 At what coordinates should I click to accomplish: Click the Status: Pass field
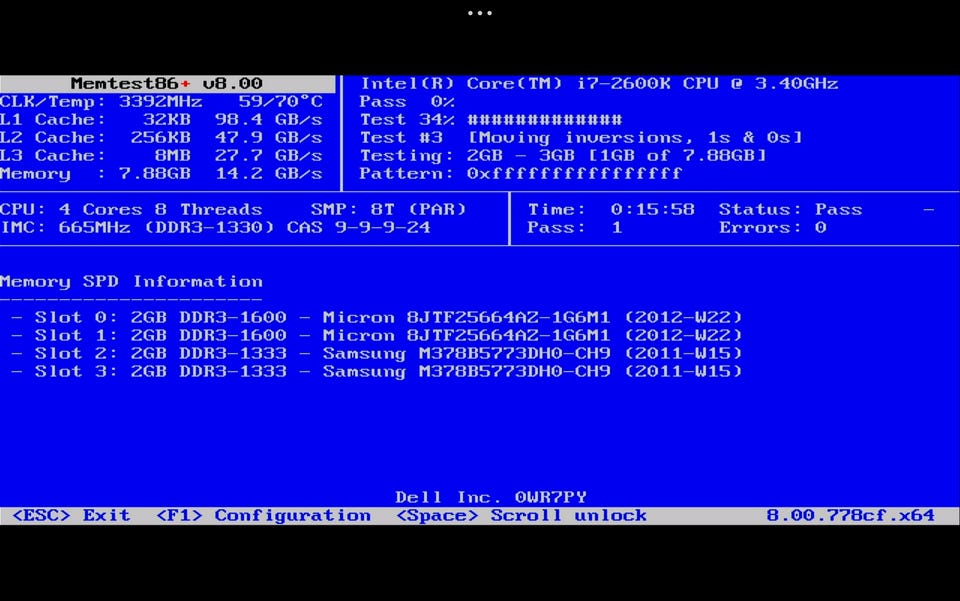[x=790, y=209]
